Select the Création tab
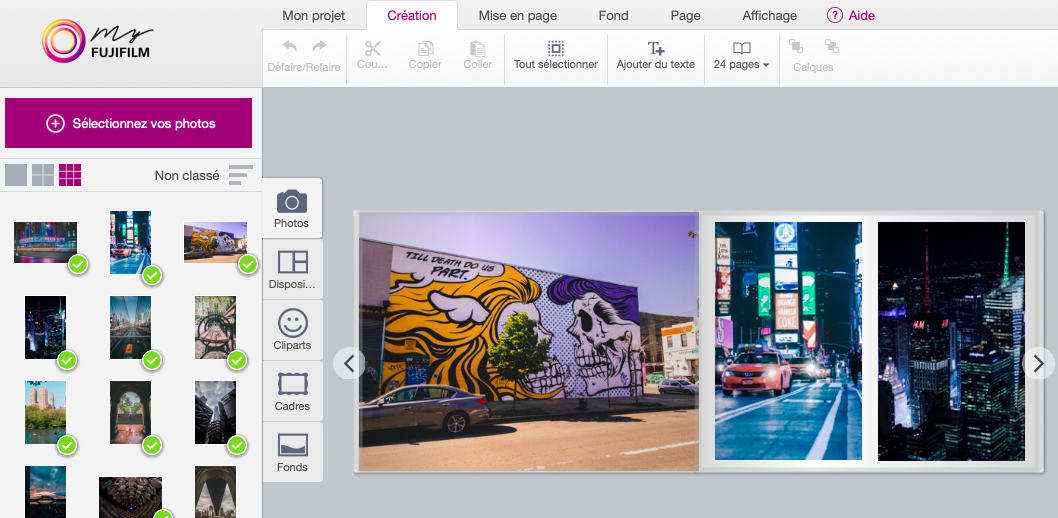The height and width of the screenshot is (518, 1058). (x=412, y=15)
